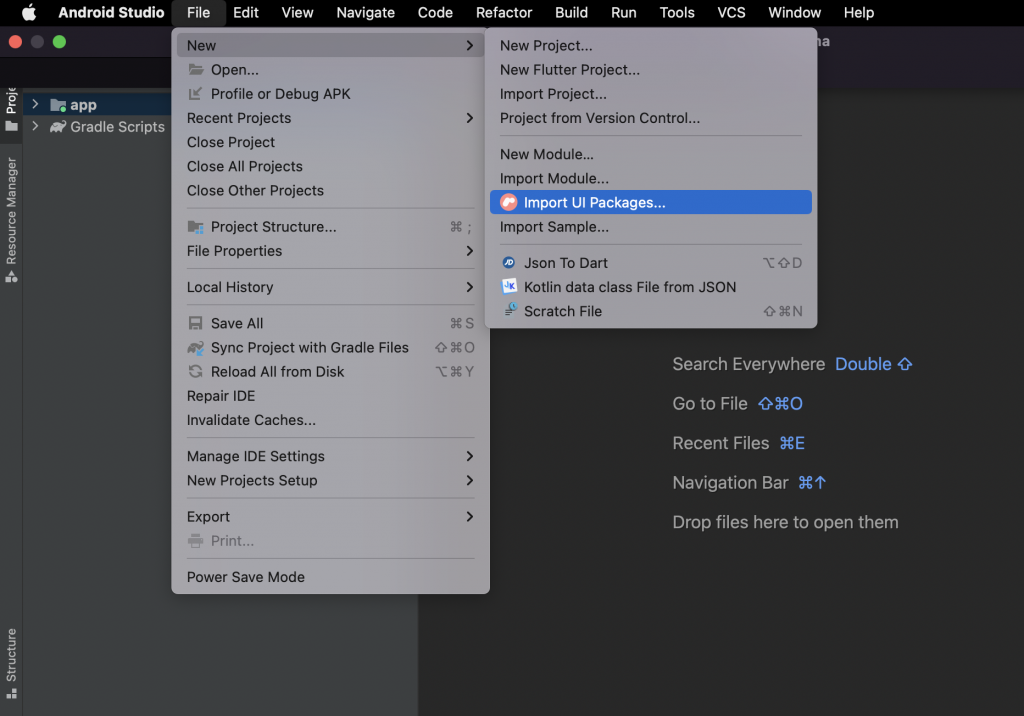1024x716 pixels.
Task: Select Import Sample... entry
Action: pyautogui.click(x=650, y=227)
